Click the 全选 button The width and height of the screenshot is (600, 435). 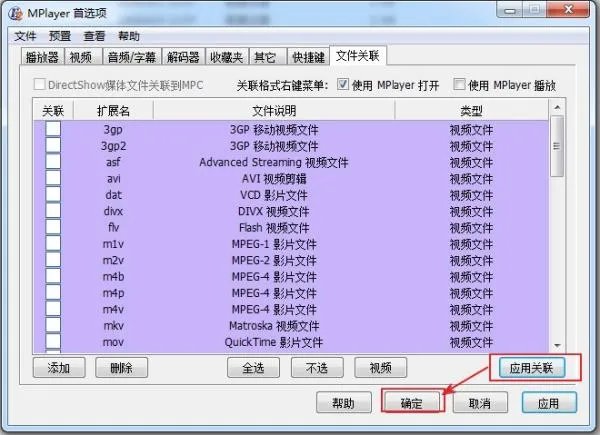[x=253, y=368]
